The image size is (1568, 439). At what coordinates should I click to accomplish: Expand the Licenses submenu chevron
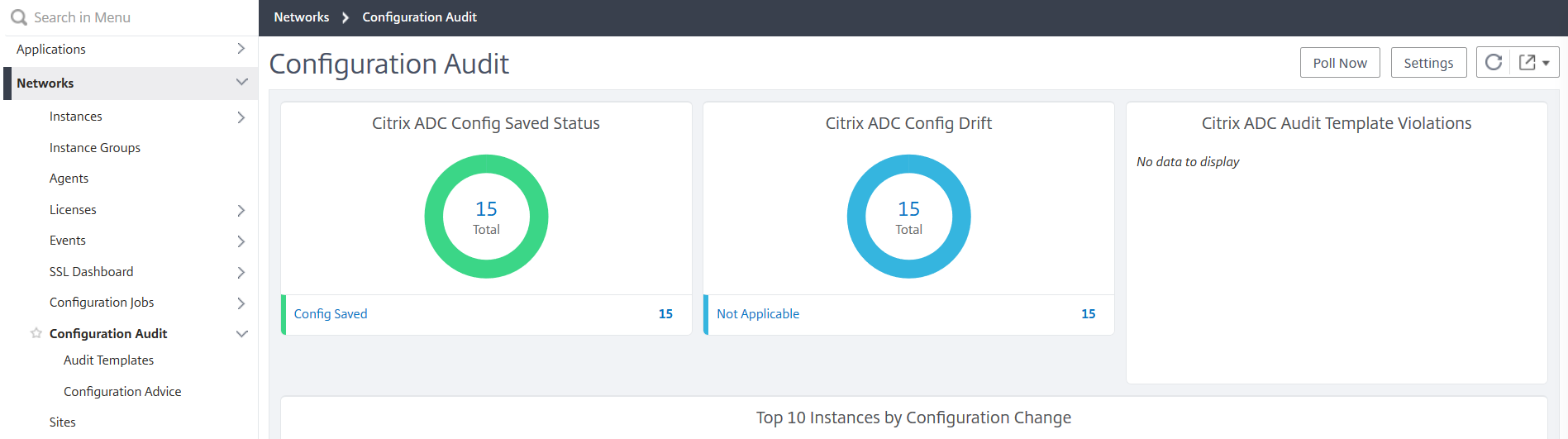[x=241, y=210]
